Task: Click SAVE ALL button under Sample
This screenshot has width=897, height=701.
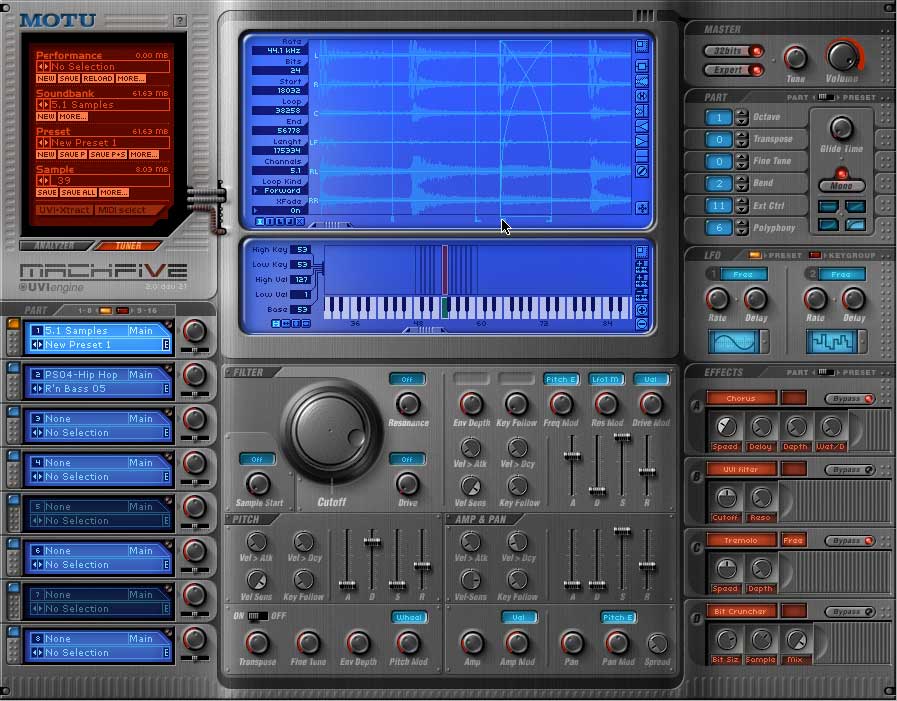Action: [x=78, y=192]
